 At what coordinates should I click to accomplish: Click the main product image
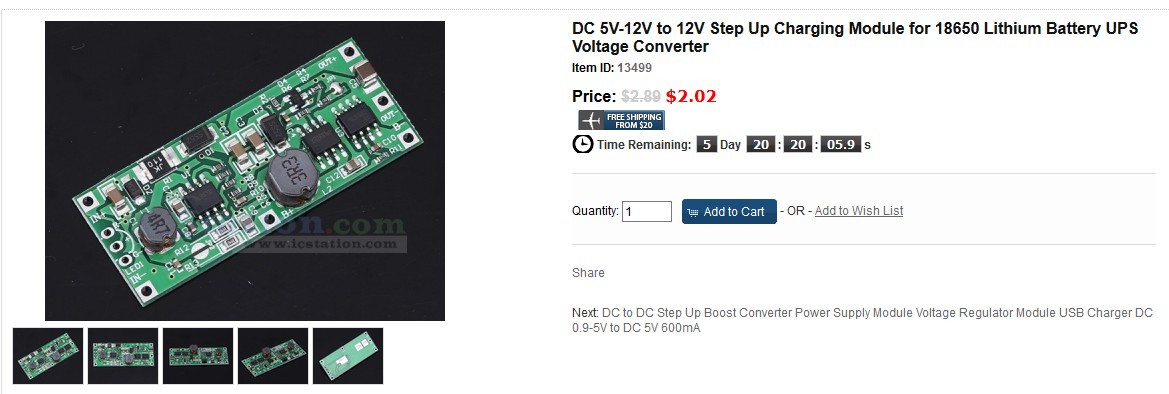pyautogui.click(x=245, y=171)
